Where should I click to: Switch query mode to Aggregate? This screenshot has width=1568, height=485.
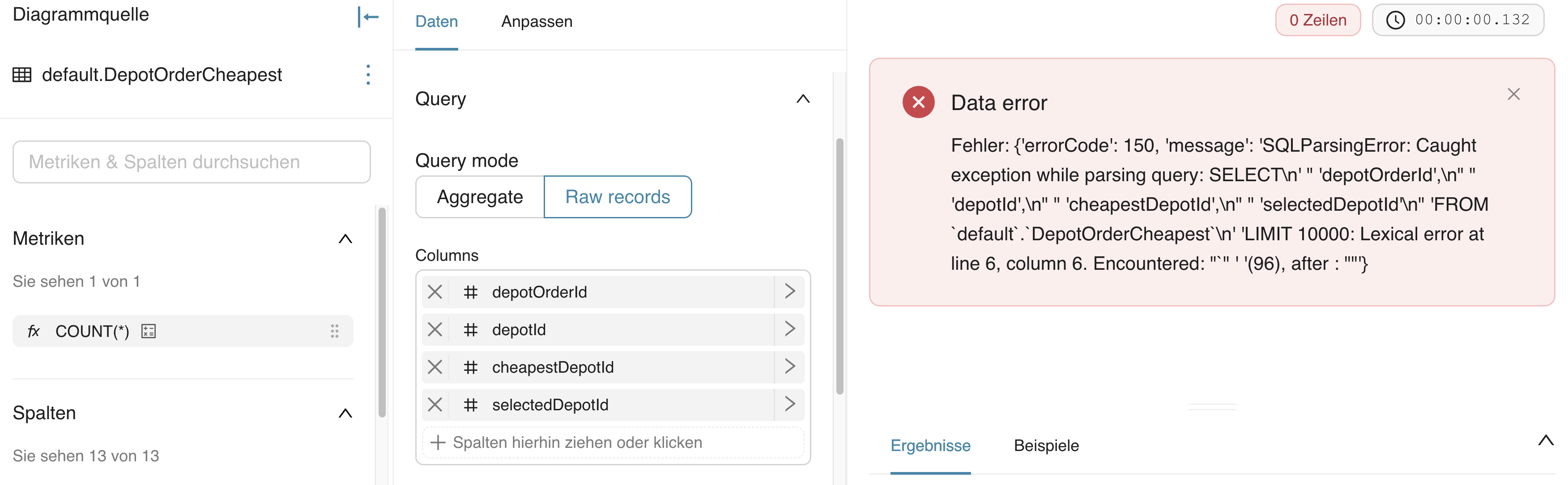(x=480, y=197)
